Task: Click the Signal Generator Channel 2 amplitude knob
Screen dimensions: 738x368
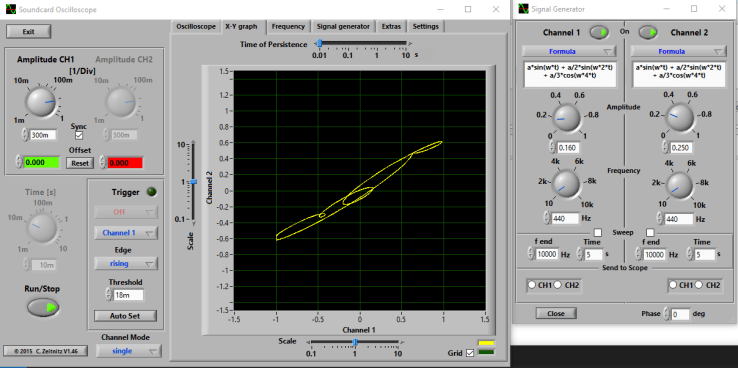Action: click(x=680, y=118)
